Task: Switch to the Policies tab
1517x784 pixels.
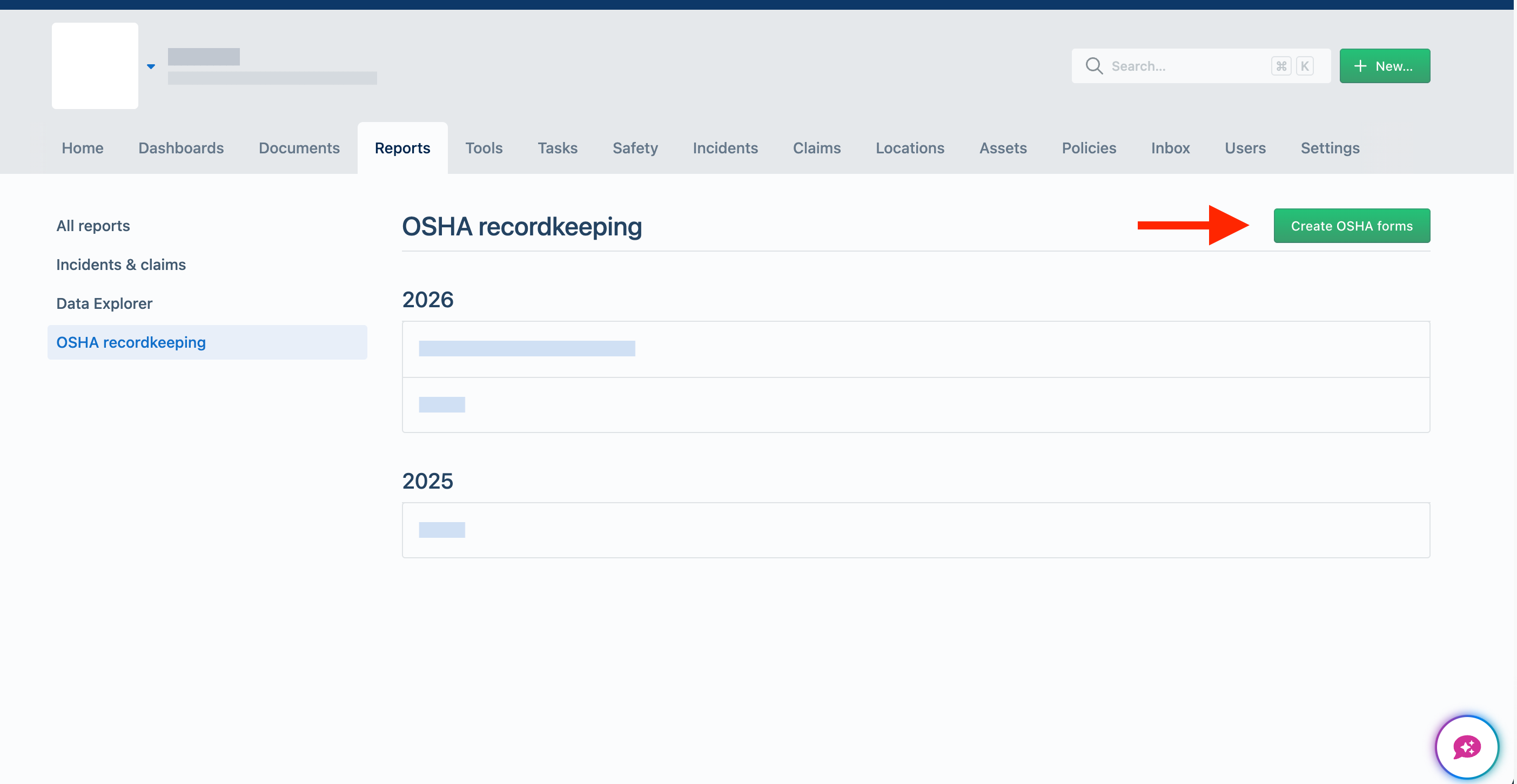Action: [x=1089, y=148]
